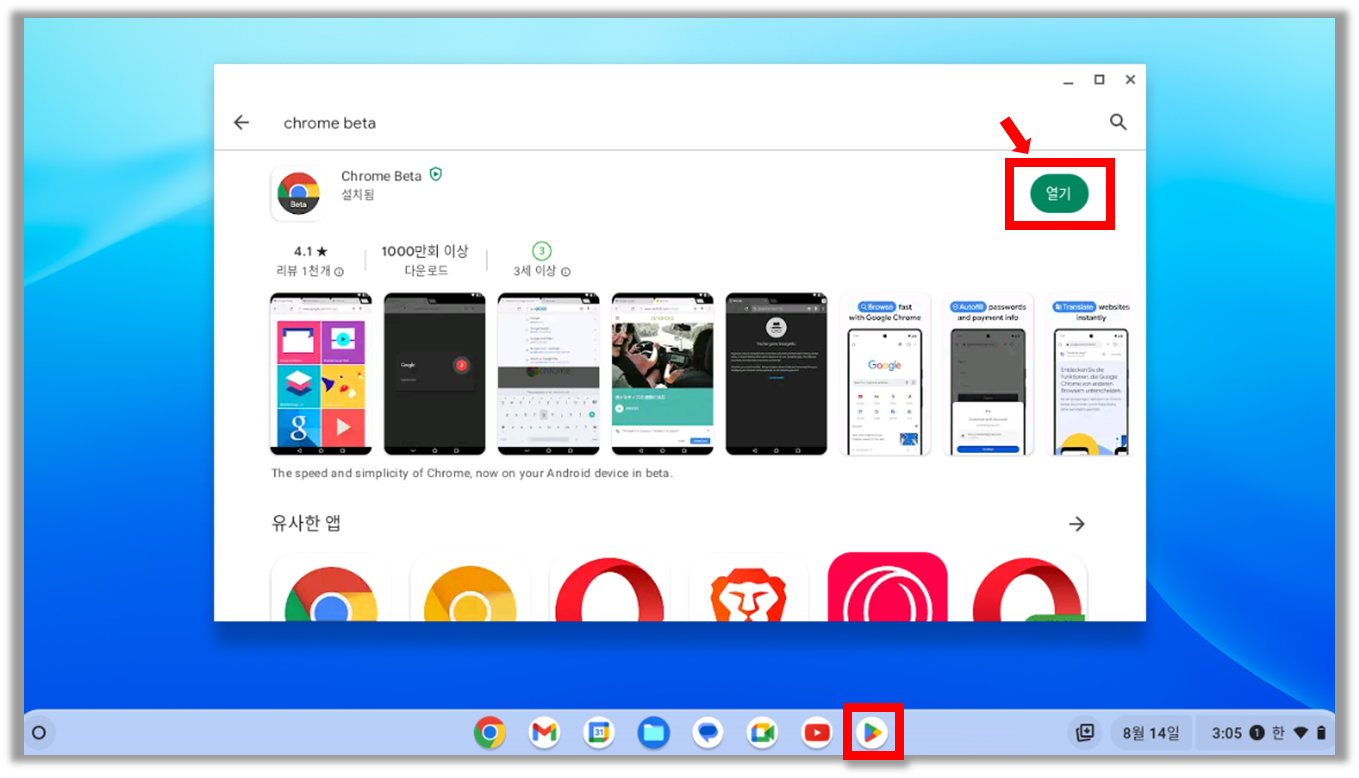Open YouTube from the shelf
Image resolution: width=1359 pixels, height=778 pixels.
(817, 733)
